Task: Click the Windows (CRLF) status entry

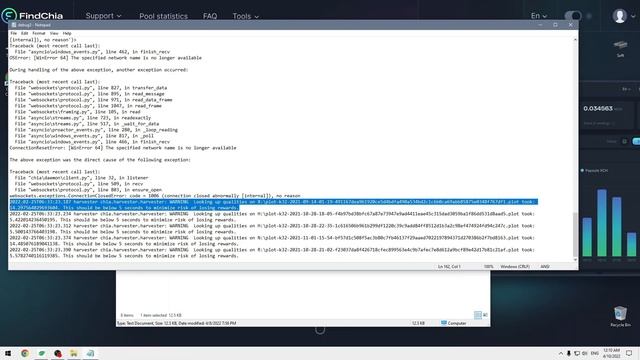Action: coord(515,267)
